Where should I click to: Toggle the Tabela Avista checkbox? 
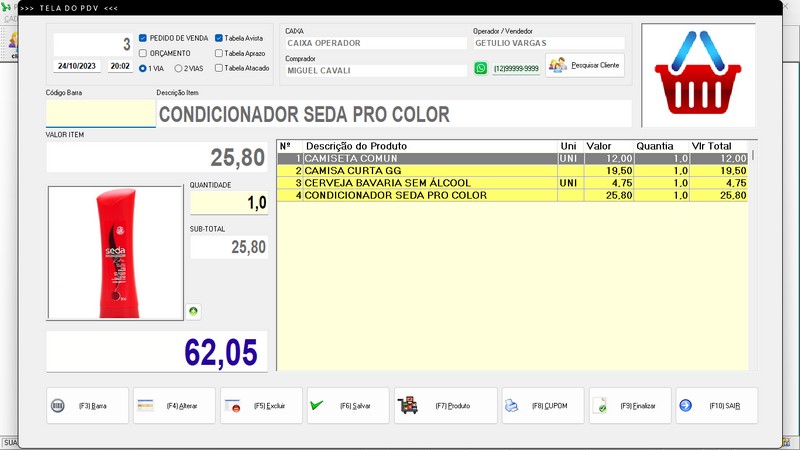tap(219, 38)
